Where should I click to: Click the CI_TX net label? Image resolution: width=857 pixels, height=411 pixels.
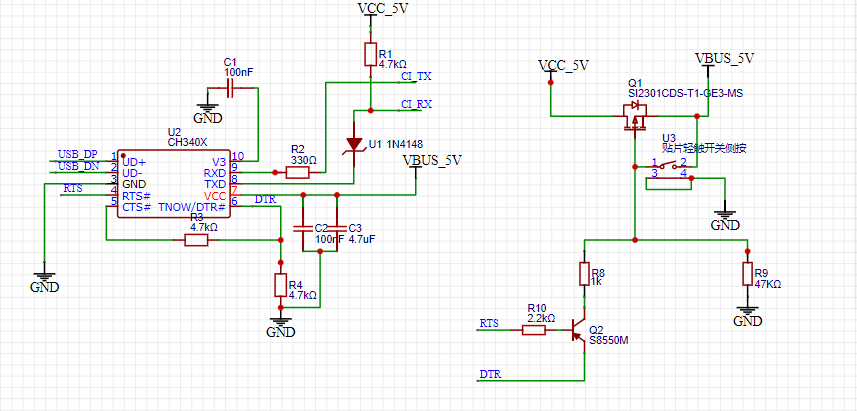pyautogui.click(x=416, y=77)
